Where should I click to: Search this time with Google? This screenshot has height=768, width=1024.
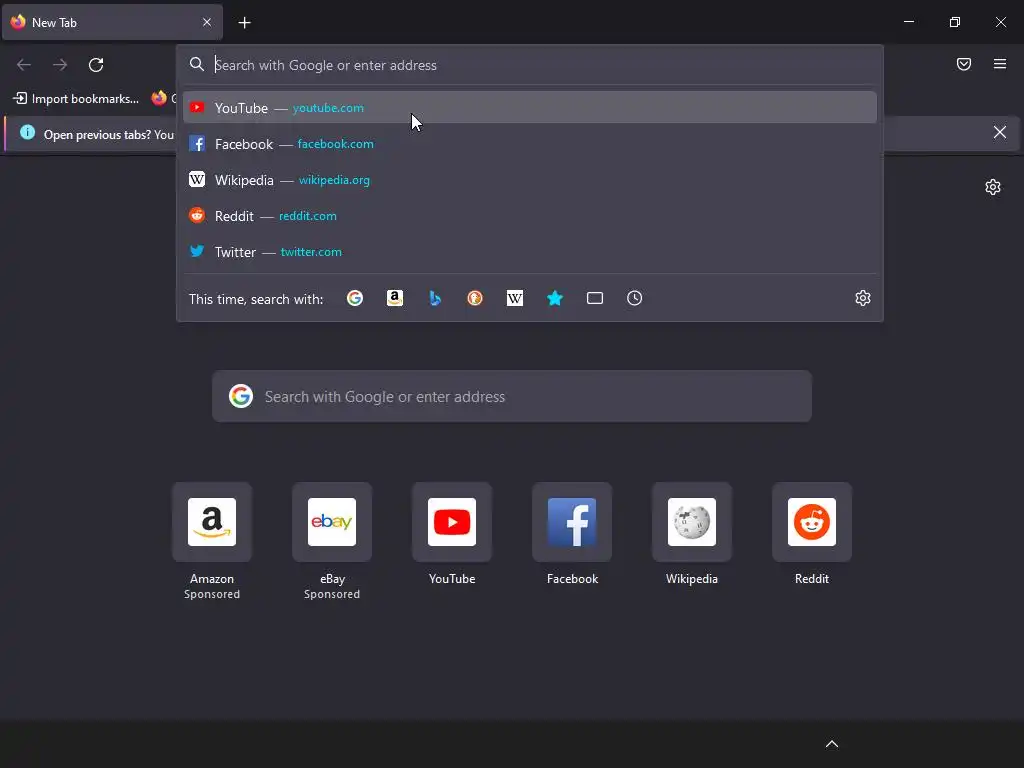[355, 298]
